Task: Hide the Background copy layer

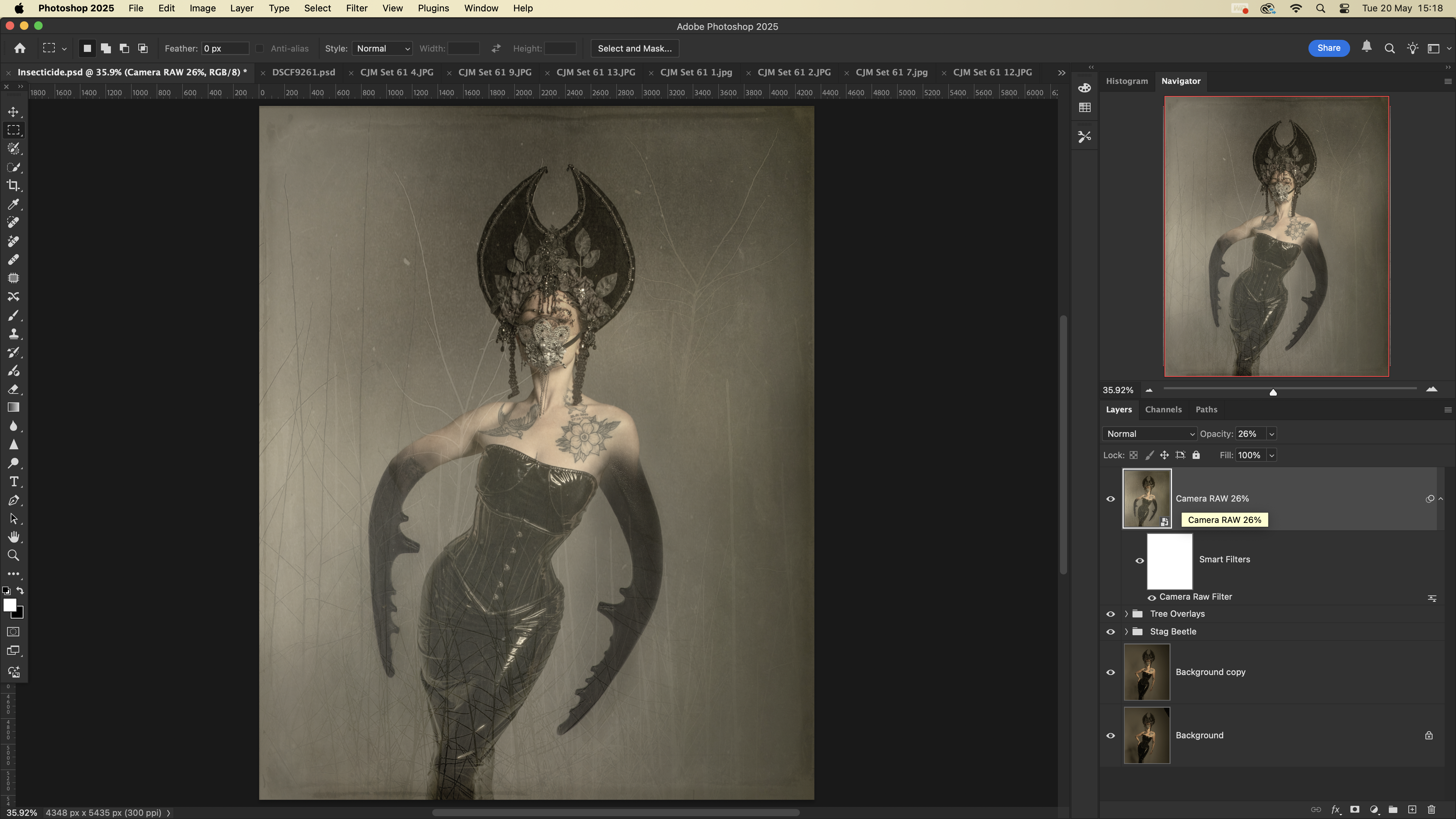Action: tap(1110, 672)
